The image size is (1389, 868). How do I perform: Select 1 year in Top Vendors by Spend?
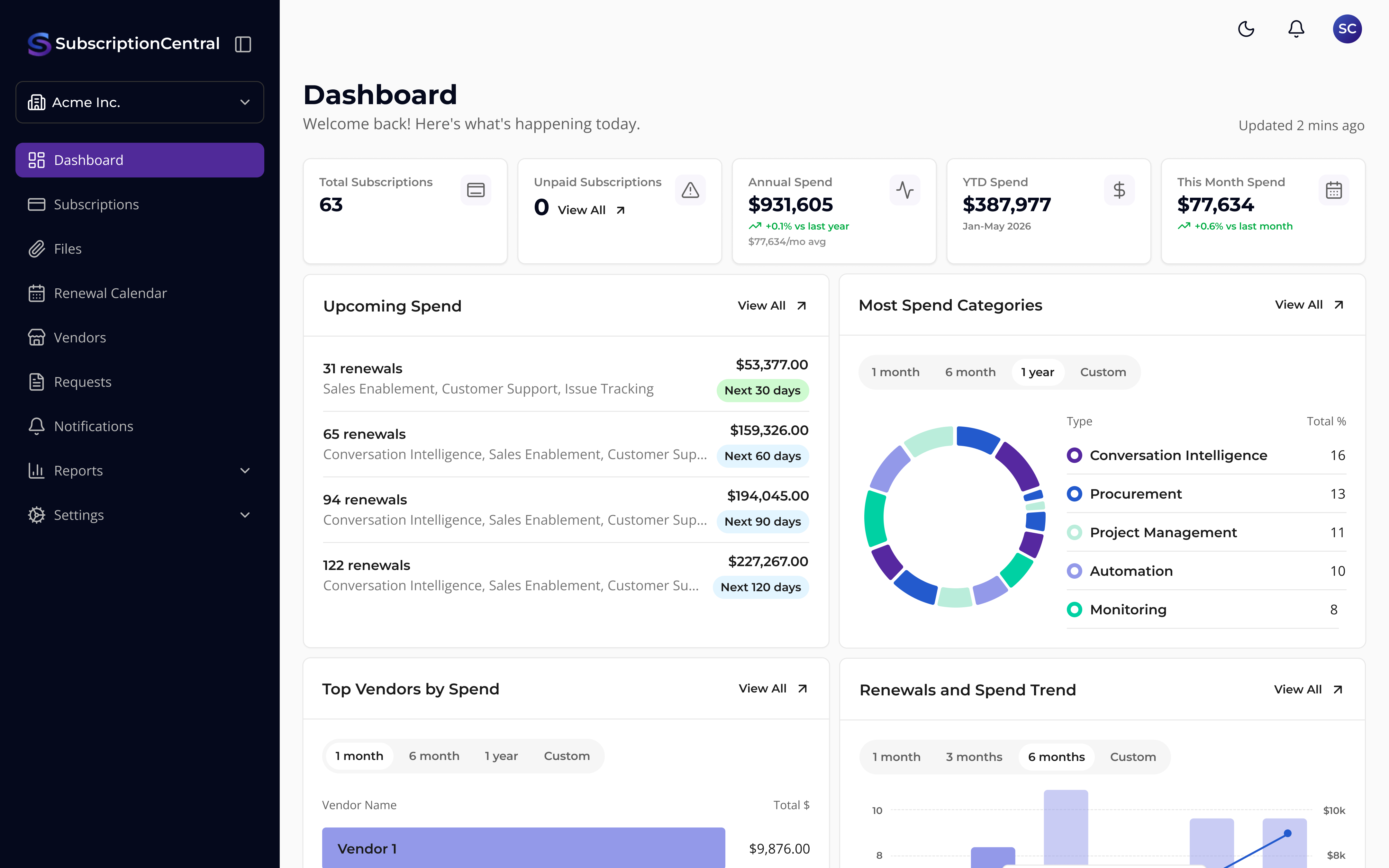pos(501,756)
